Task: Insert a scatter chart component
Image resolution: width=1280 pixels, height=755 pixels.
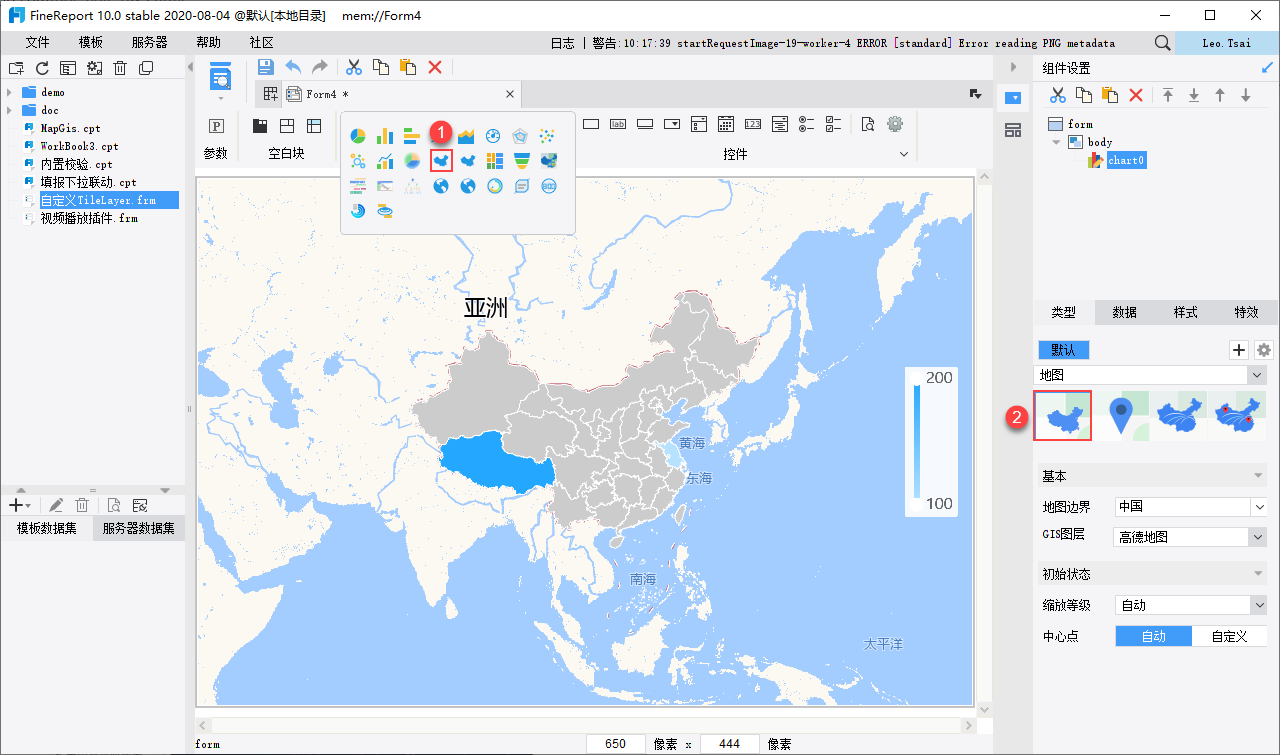Action: (x=547, y=136)
